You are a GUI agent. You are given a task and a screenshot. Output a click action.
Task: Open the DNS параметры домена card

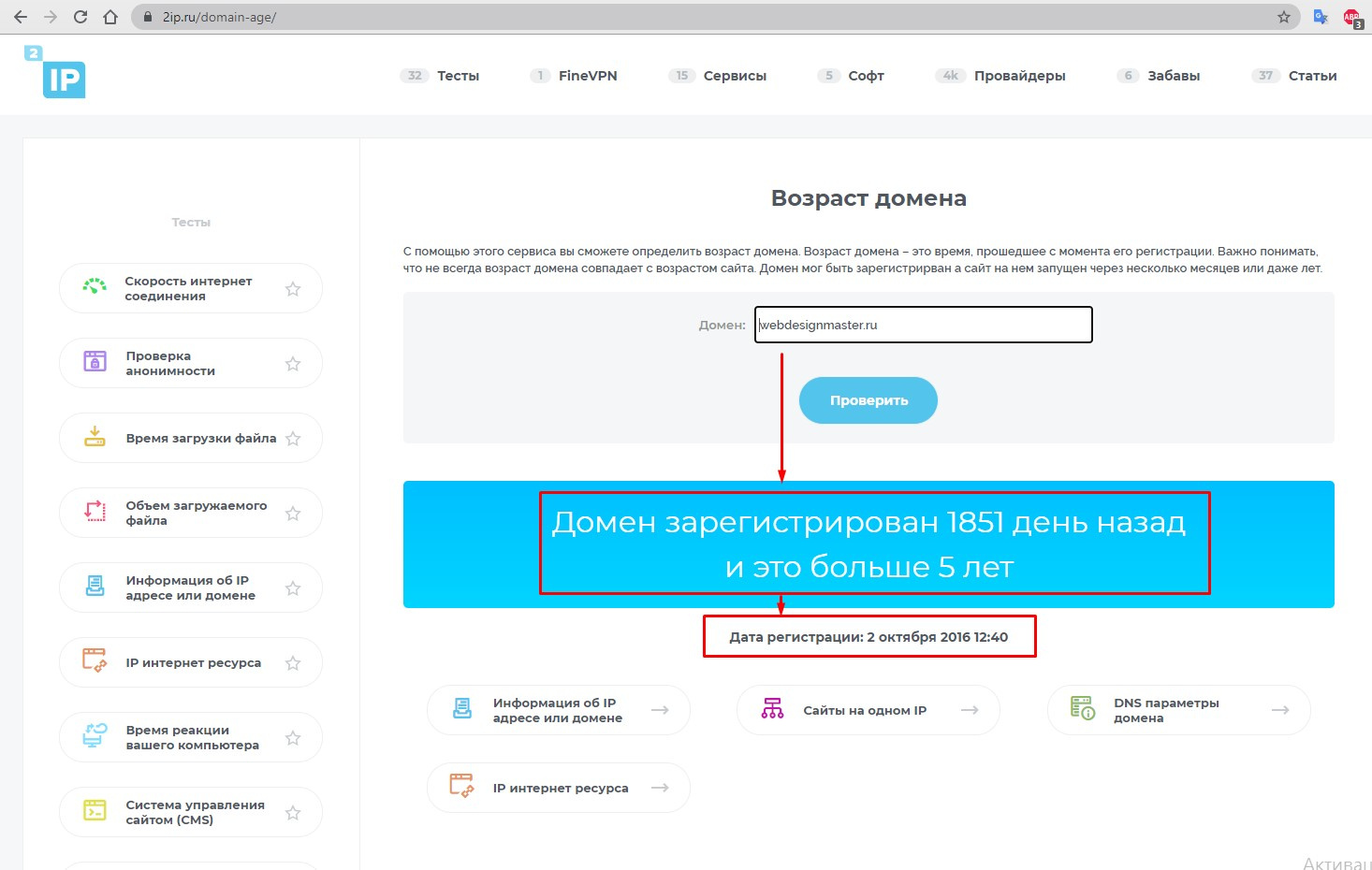[1179, 710]
